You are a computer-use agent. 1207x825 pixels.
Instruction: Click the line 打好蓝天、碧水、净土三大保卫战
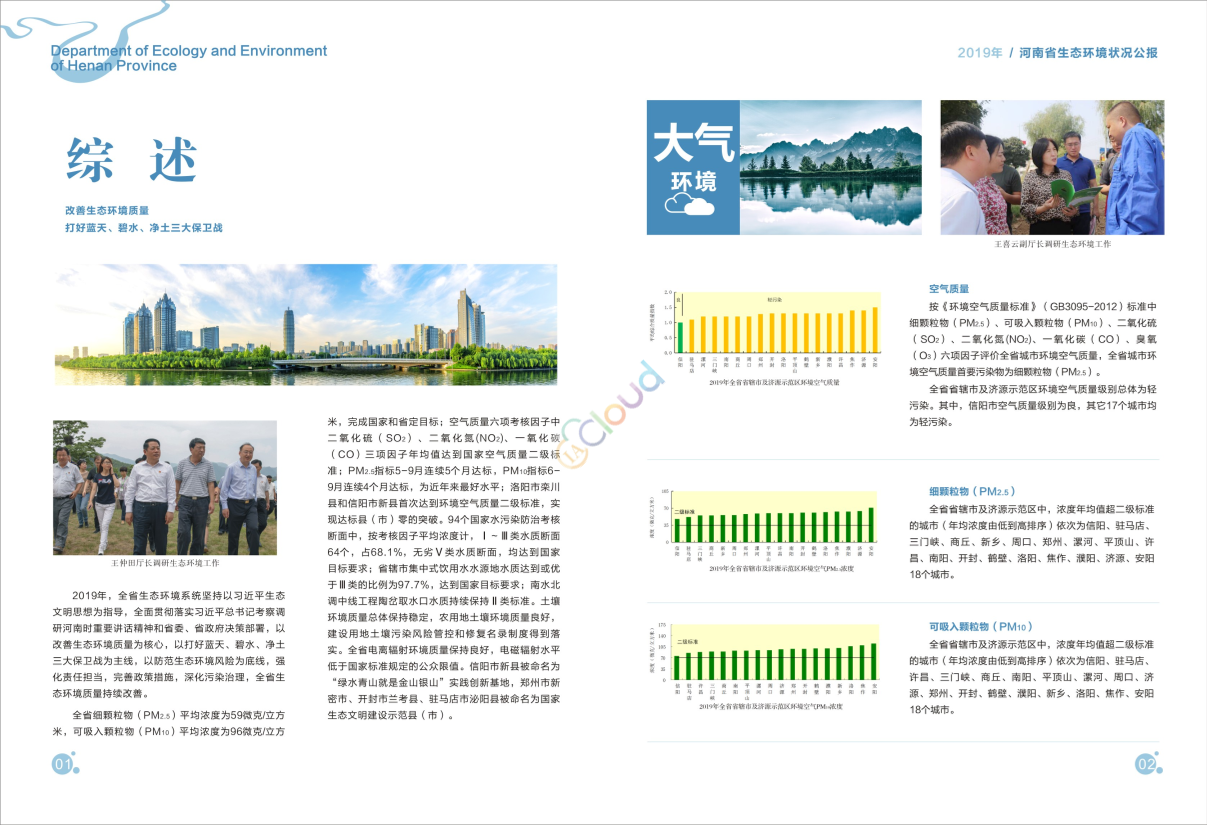click(x=143, y=228)
